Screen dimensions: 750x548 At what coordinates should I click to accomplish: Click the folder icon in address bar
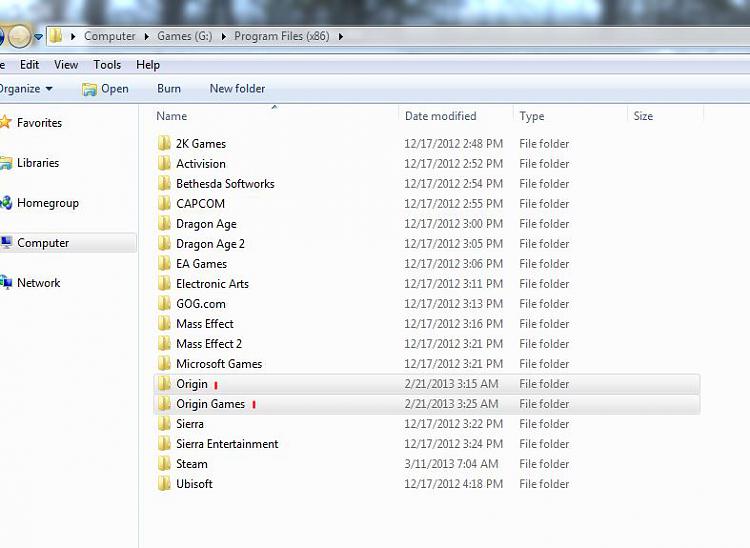(x=56, y=36)
